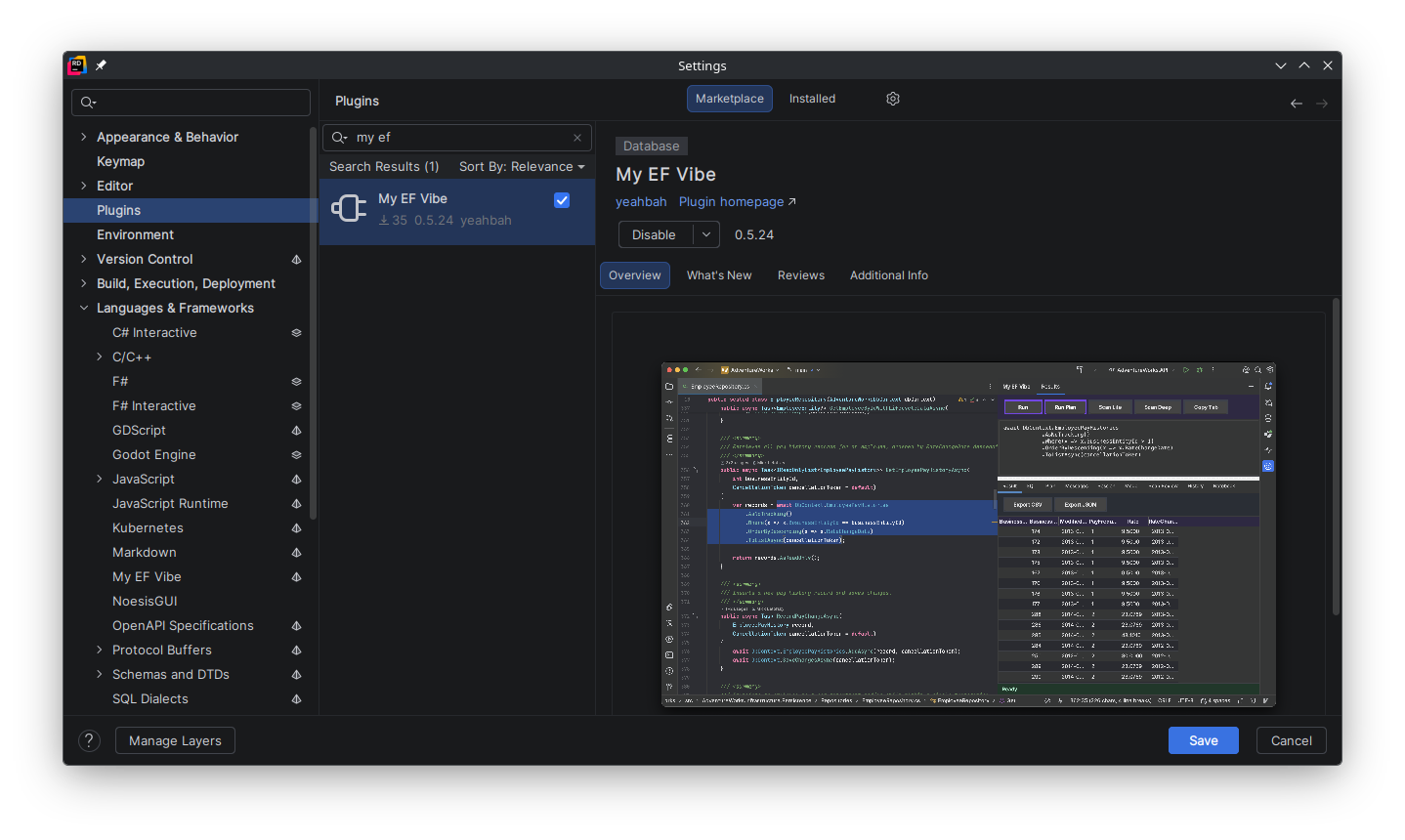1405x840 pixels.
Task: Open help question mark button
Action: pyautogui.click(x=89, y=740)
